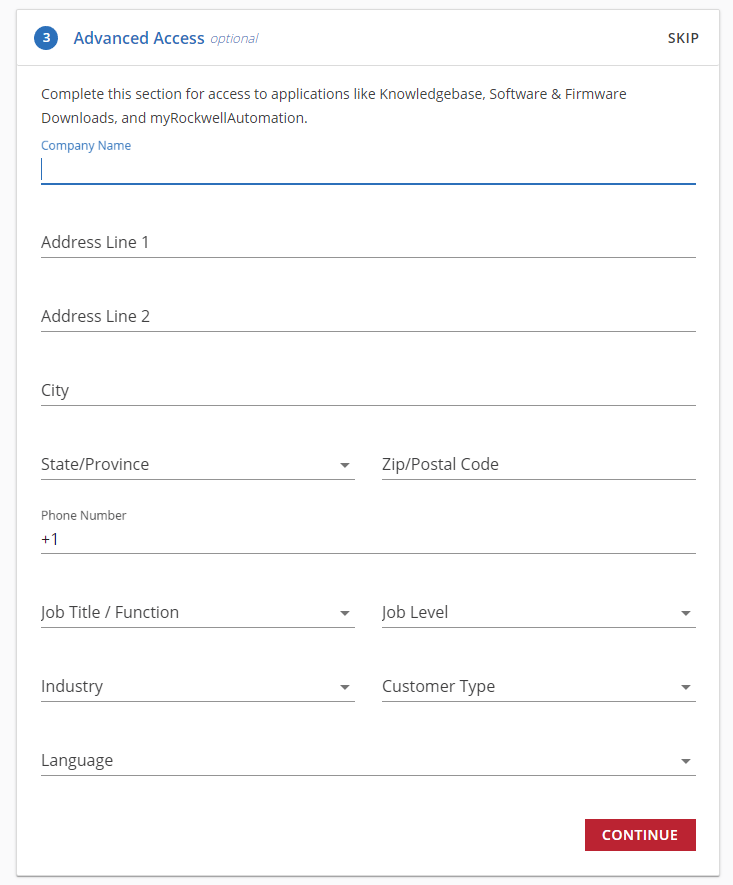Click the SKIP link

(683, 38)
